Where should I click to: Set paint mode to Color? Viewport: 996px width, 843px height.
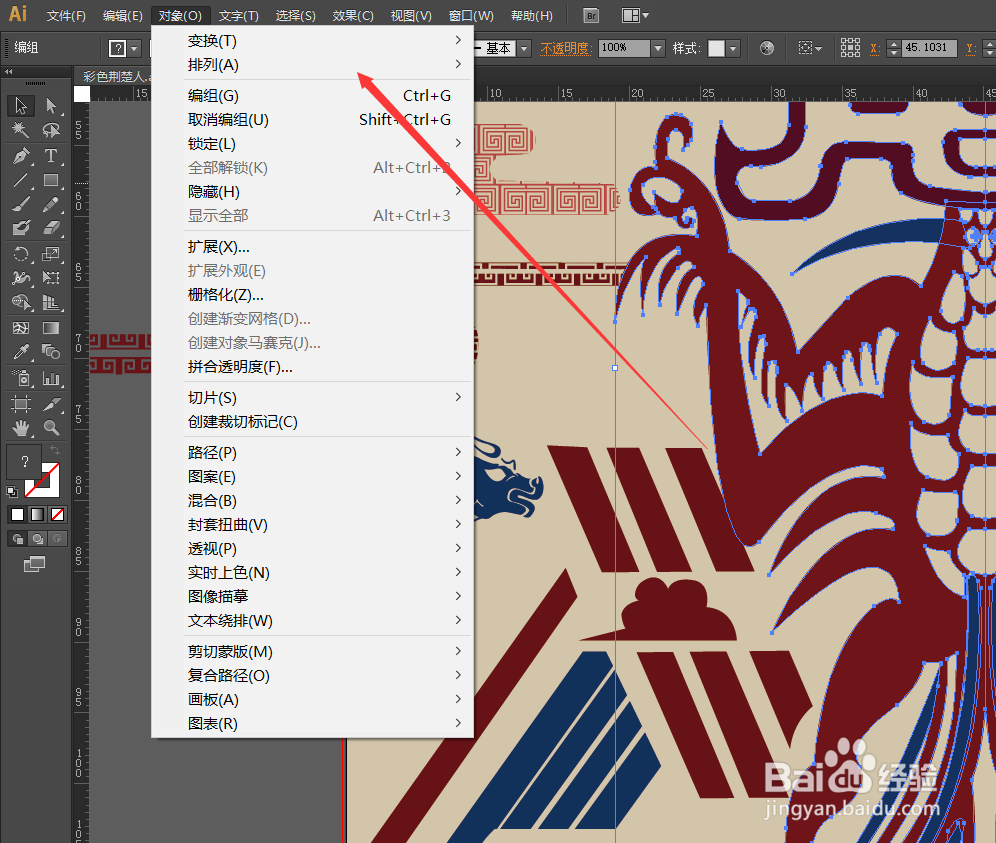[17, 515]
